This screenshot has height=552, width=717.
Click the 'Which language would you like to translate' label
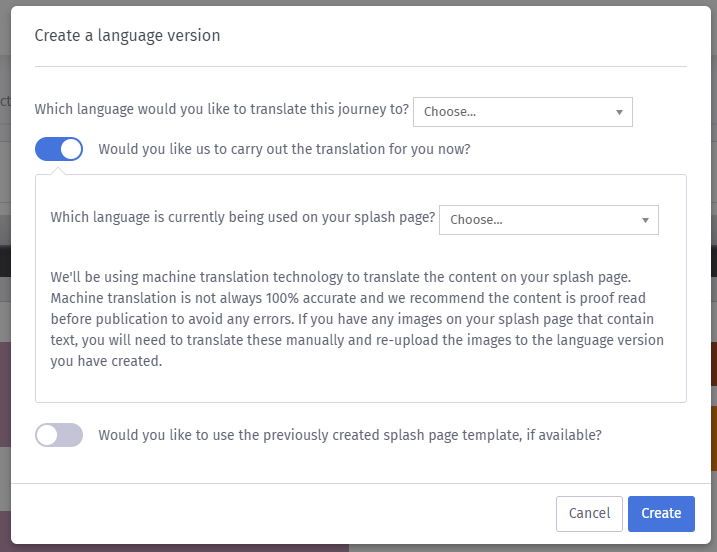coord(221,109)
